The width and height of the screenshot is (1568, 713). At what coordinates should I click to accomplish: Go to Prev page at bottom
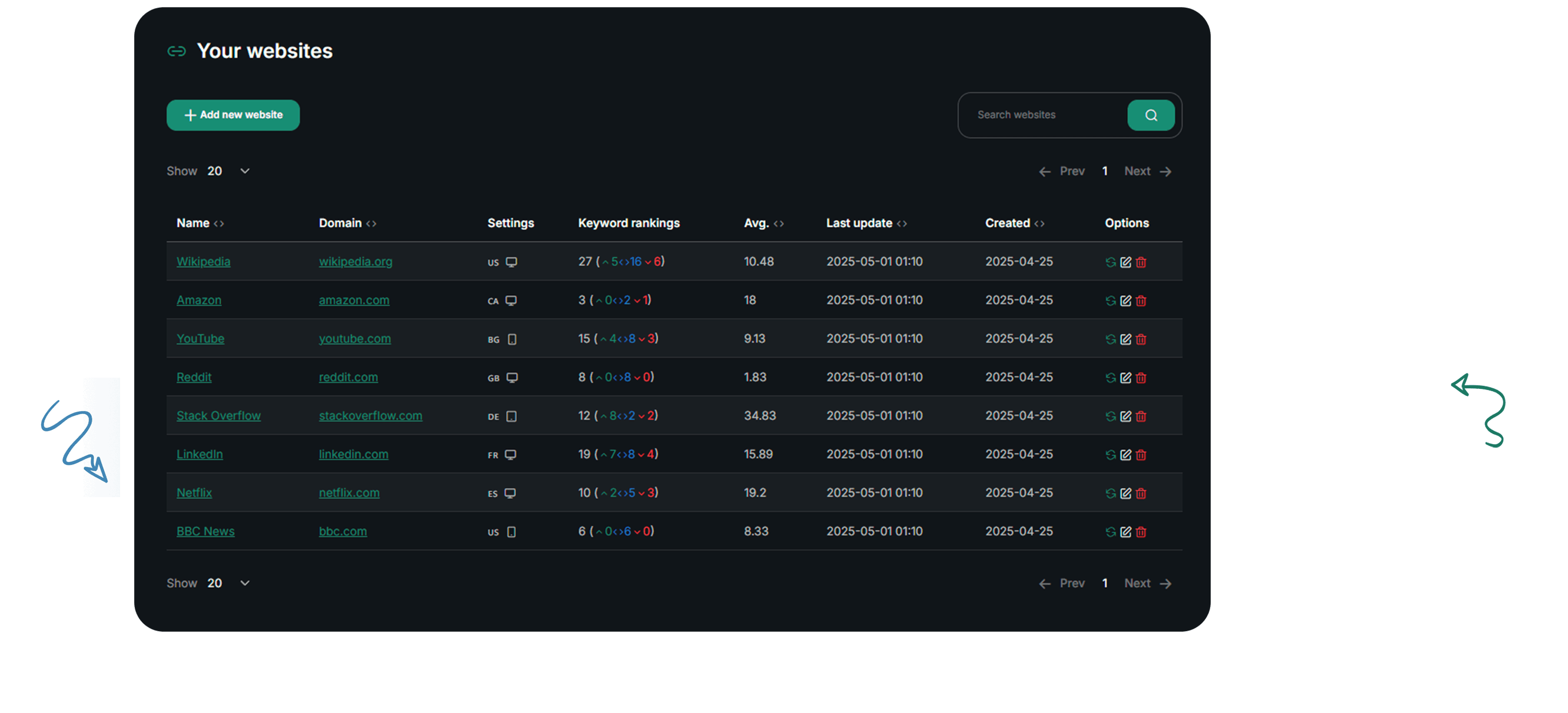tap(1062, 584)
